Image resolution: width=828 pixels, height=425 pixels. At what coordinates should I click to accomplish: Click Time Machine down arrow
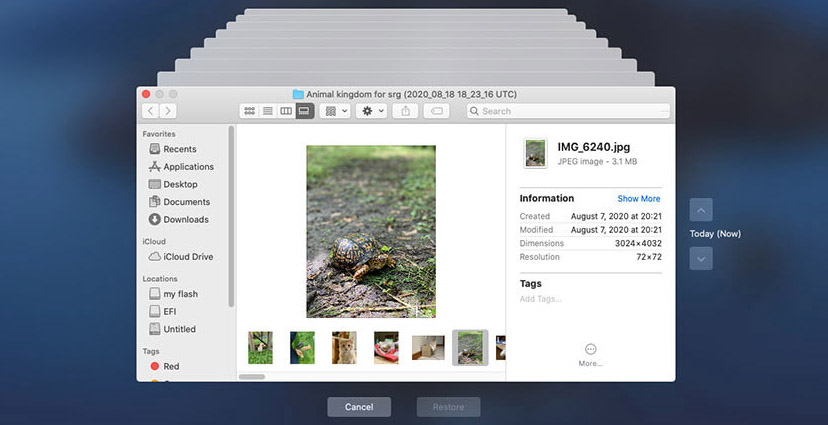click(701, 259)
